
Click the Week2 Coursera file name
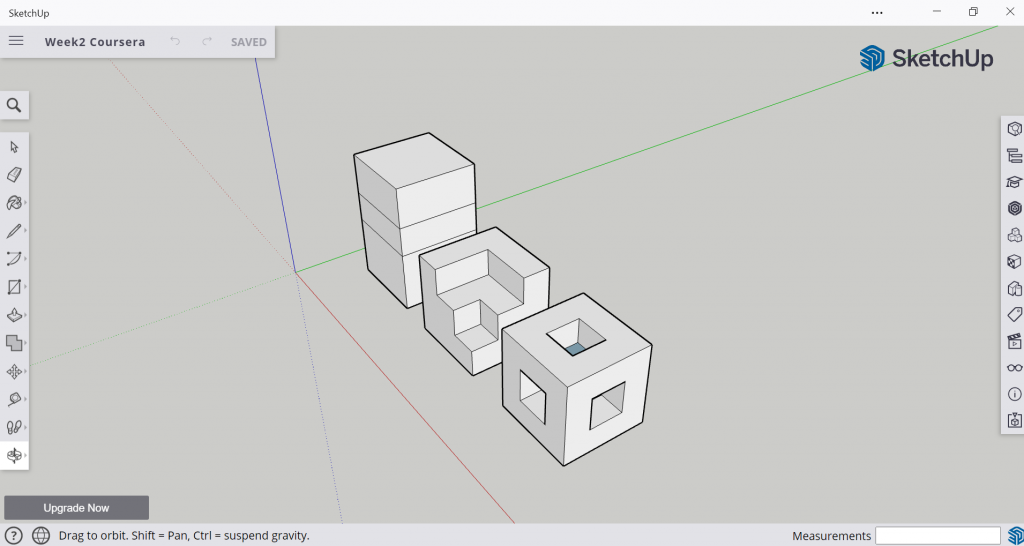[x=95, y=42]
